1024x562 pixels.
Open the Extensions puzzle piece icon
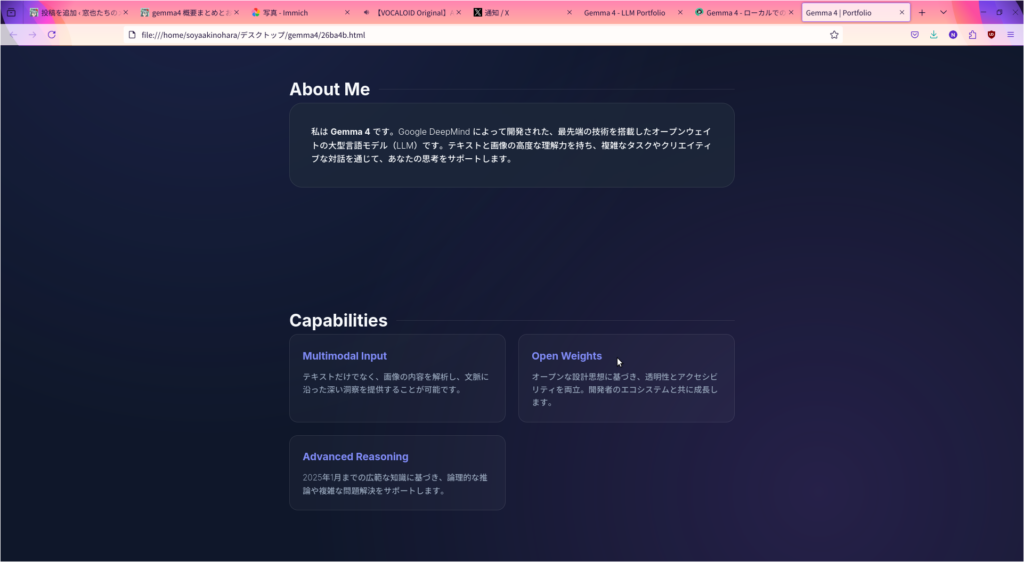pyautogui.click(x=972, y=34)
